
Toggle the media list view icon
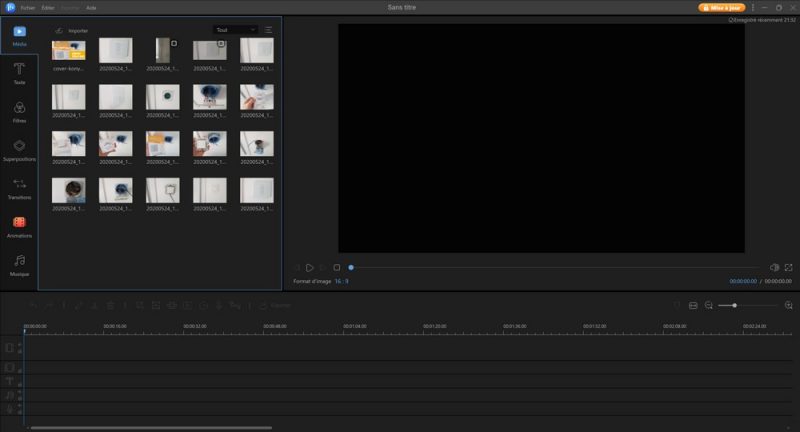point(269,30)
